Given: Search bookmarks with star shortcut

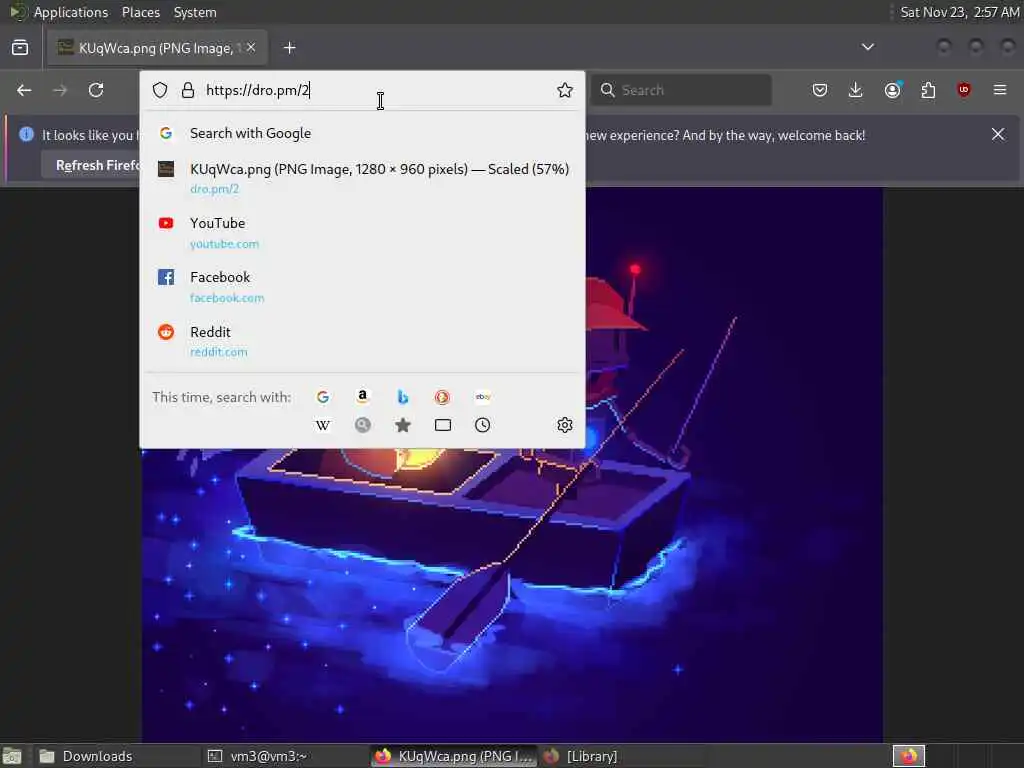Looking at the screenshot, I should click(x=403, y=425).
